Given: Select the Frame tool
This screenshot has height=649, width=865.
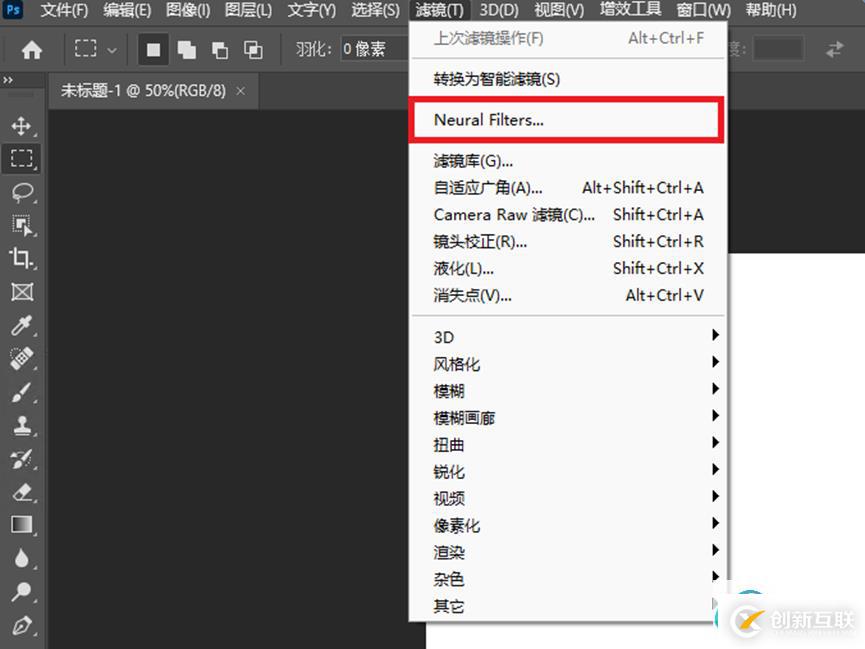Looking at the screenshot, I should point(22,291).
